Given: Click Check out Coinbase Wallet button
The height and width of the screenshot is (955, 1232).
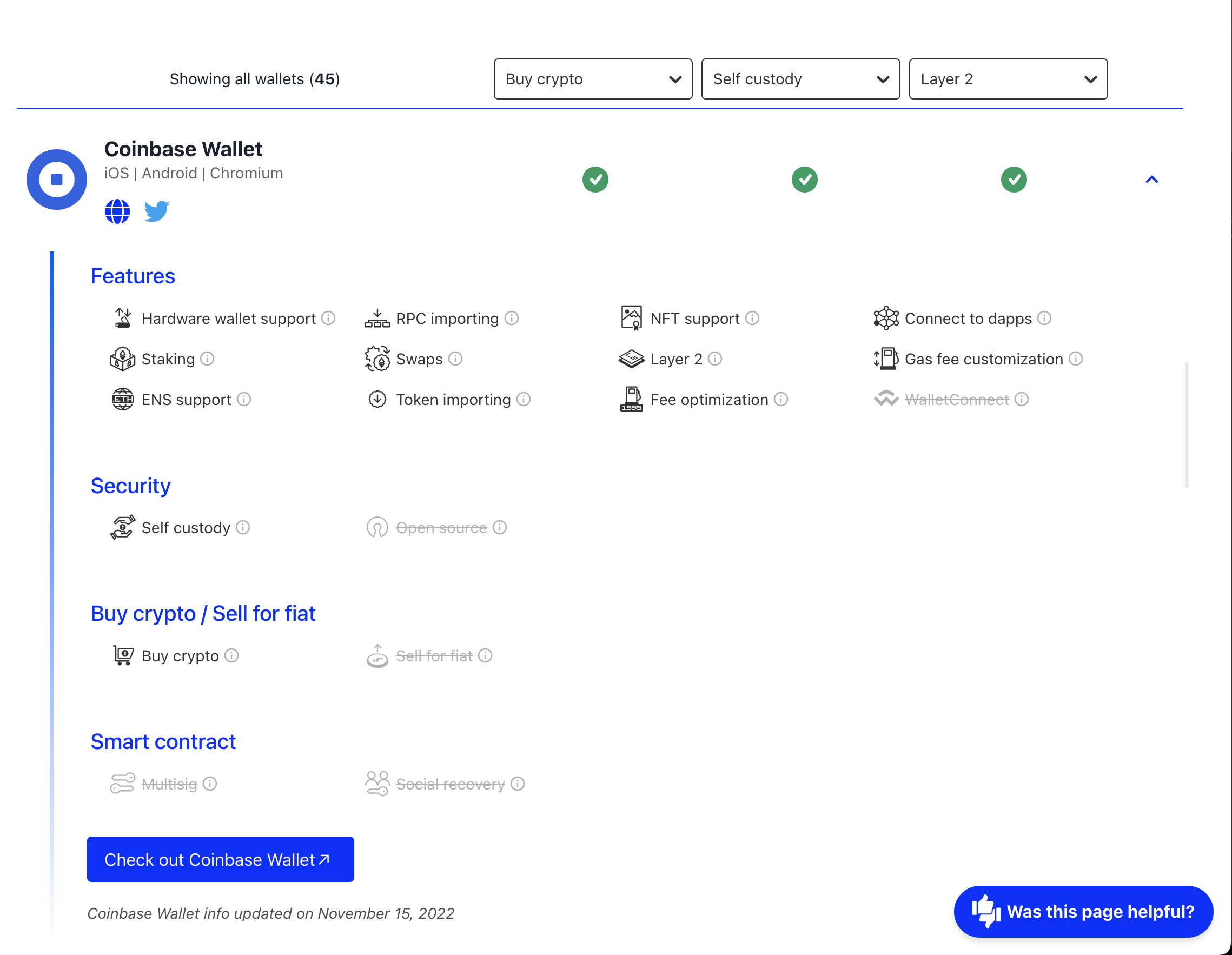Looking at the screenshot, I should coord(221,859).
